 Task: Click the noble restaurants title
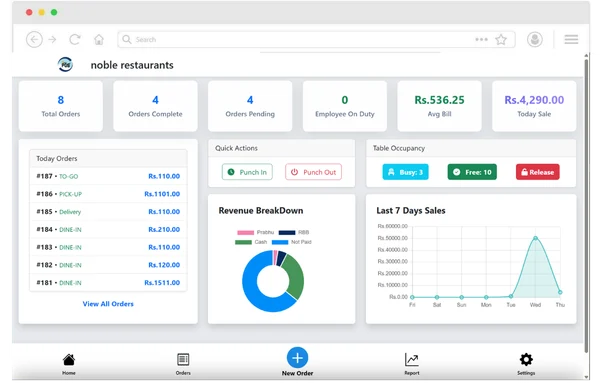pyautogui.click(x=132, y=65)
